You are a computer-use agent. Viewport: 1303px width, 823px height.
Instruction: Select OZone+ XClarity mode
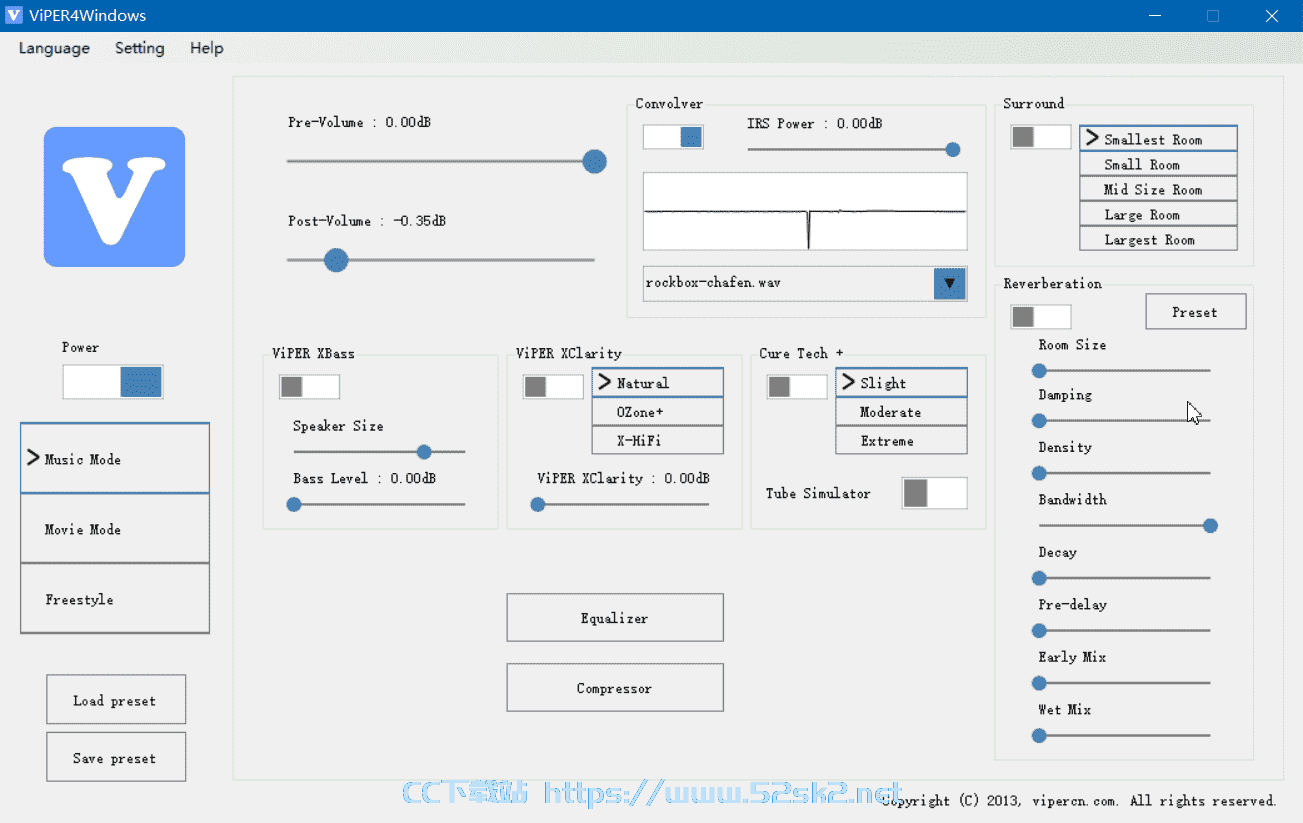pyautogui.click(x=657, y=411)
